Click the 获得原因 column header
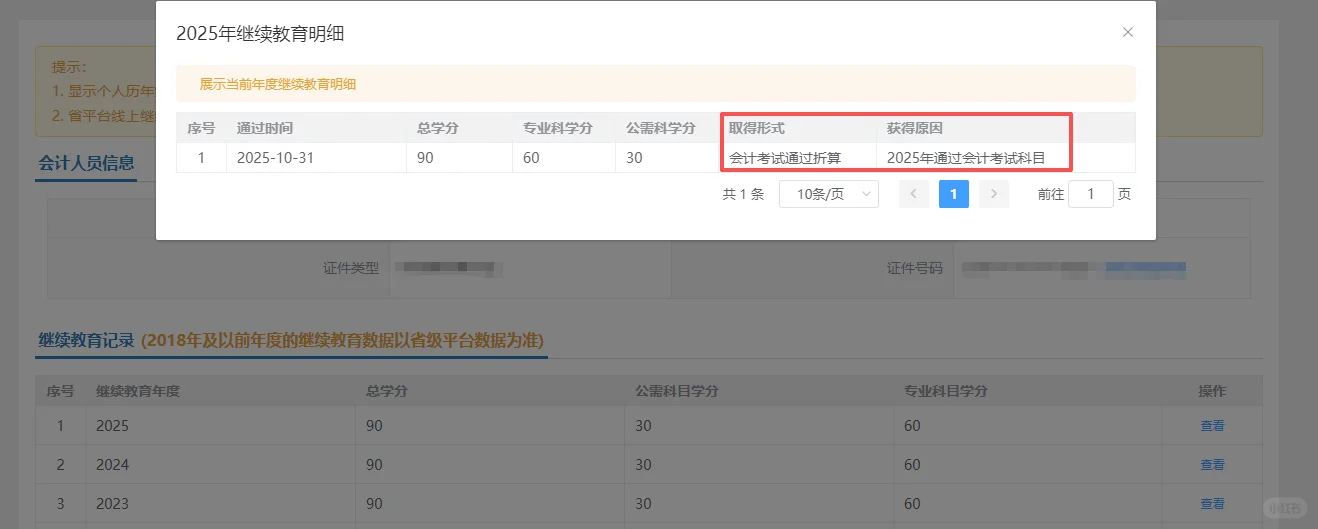Viewport: 1318px width, 529px height. click(914, 128)
